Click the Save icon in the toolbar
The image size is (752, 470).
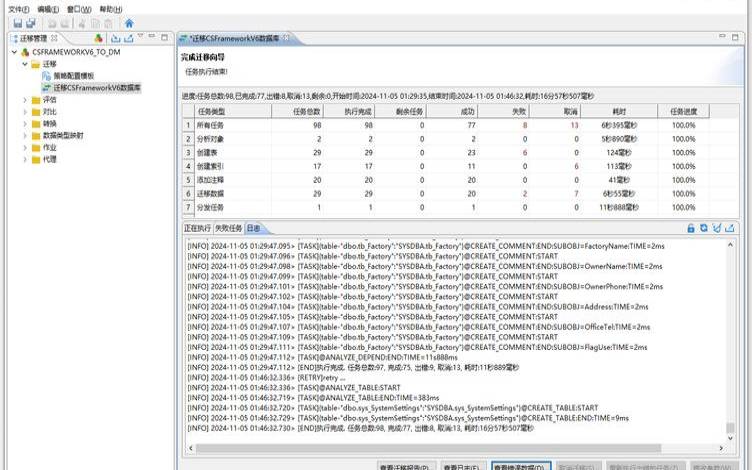pos(18,23)
